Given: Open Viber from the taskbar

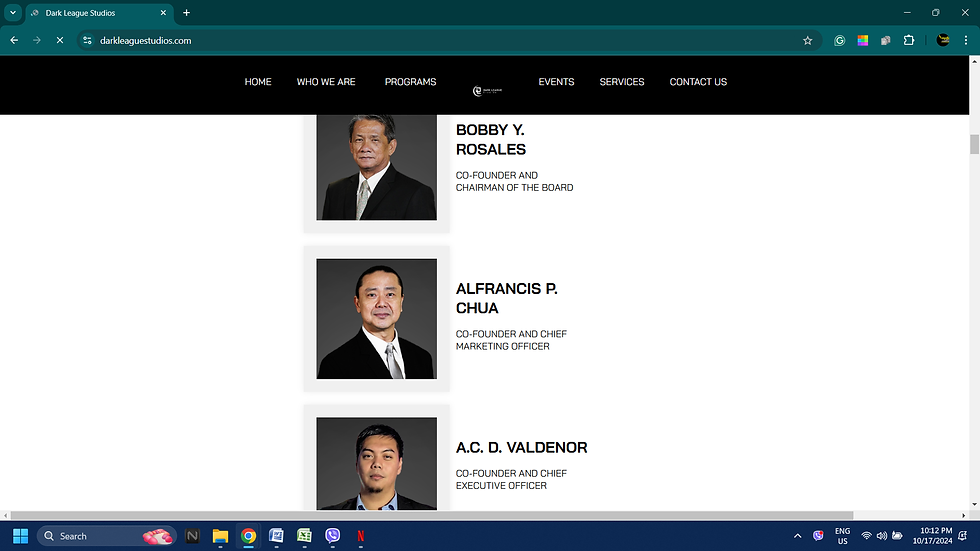Looking at the screenshot, I should coord(332,536).
